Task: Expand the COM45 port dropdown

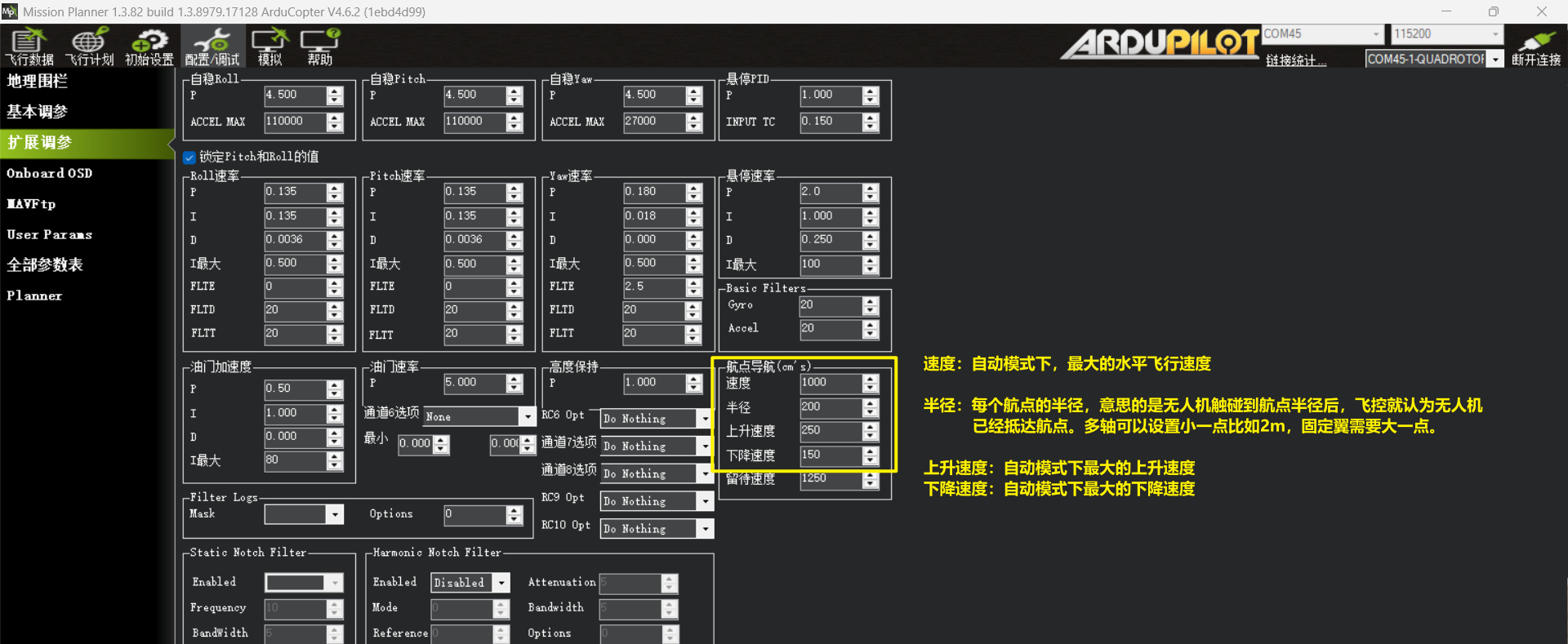Action: (x=1376, y=34)
